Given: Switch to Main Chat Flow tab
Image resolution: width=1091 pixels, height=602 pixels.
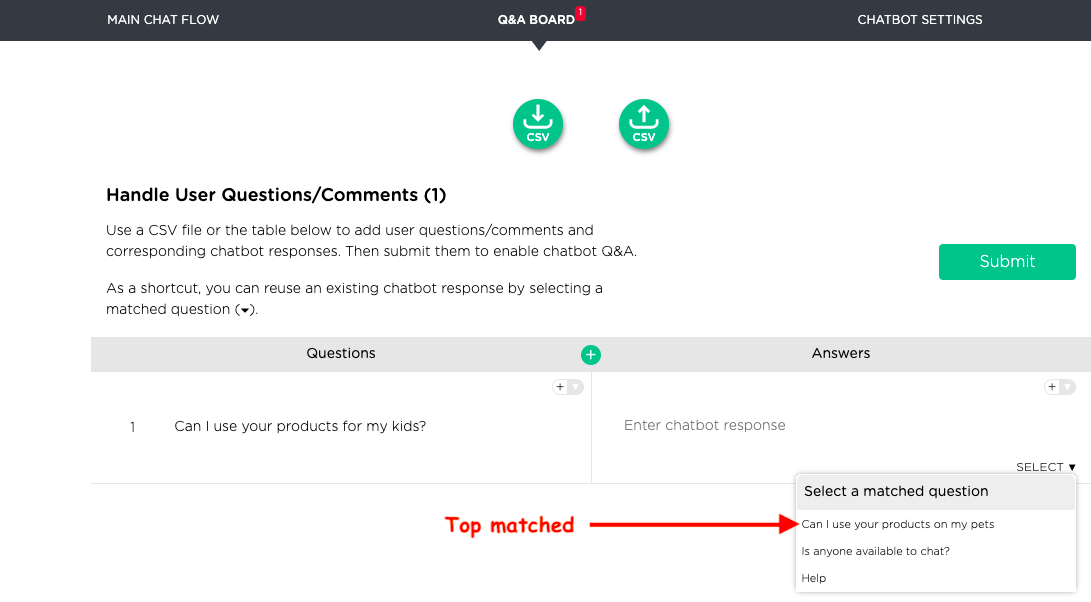Looking at the screenshot, I should click(163, 19).
